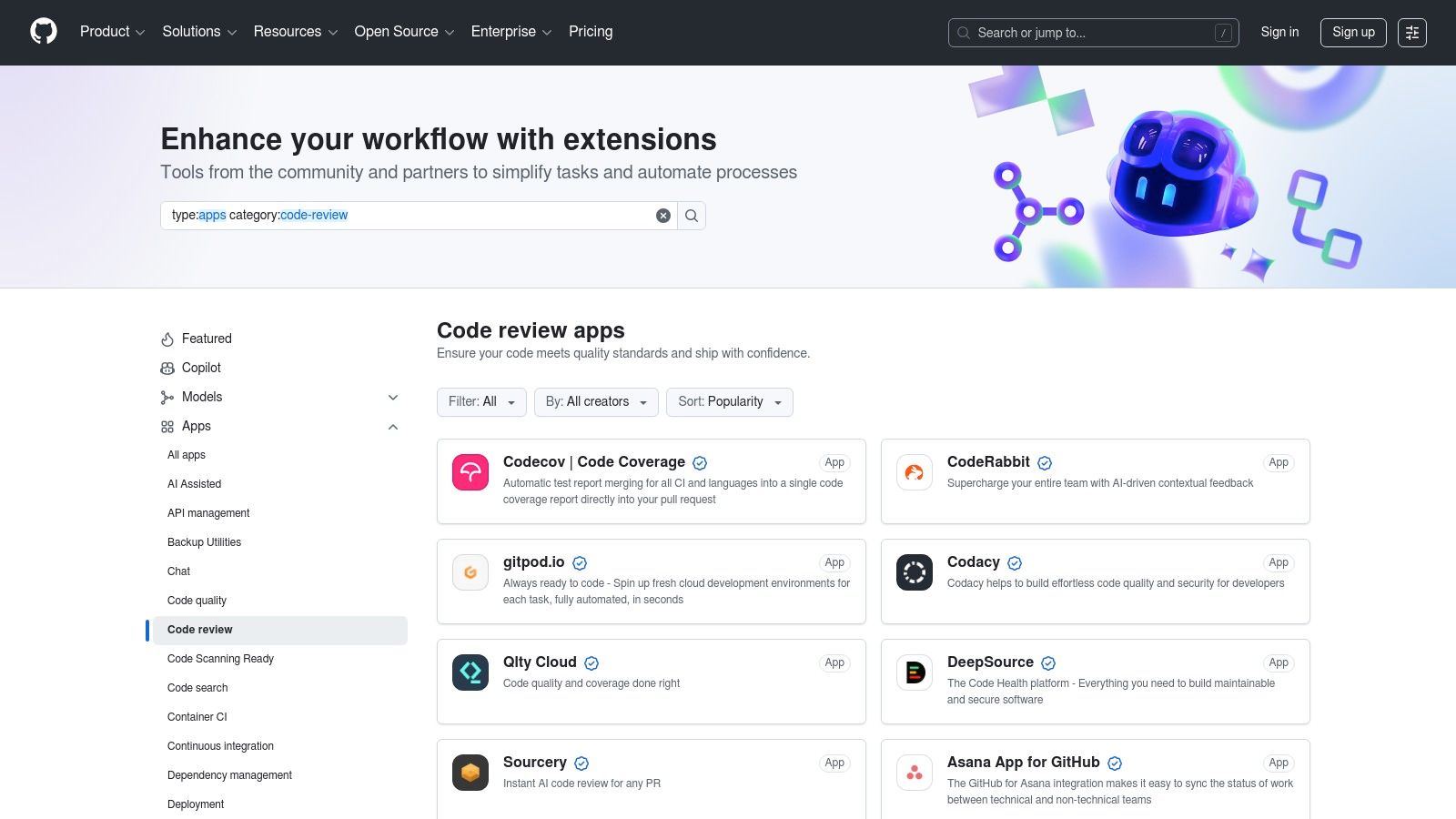This screenshot has height=819, width=1456.
Task: Select the Backup Utilities category
Action: click(x=280, y=542)
